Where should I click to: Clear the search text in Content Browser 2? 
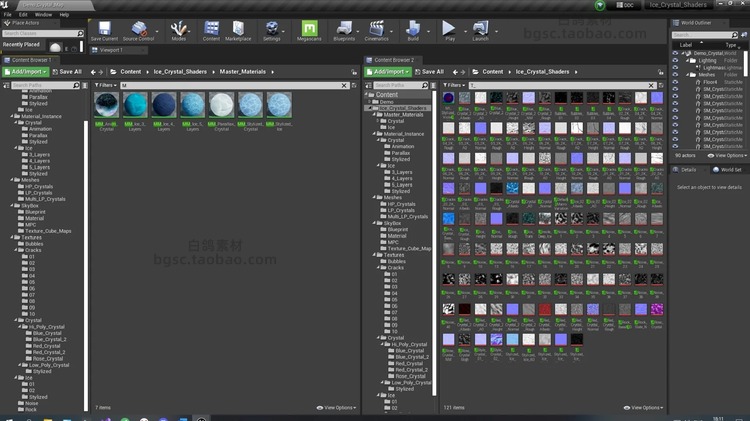[x=651, y=85]
